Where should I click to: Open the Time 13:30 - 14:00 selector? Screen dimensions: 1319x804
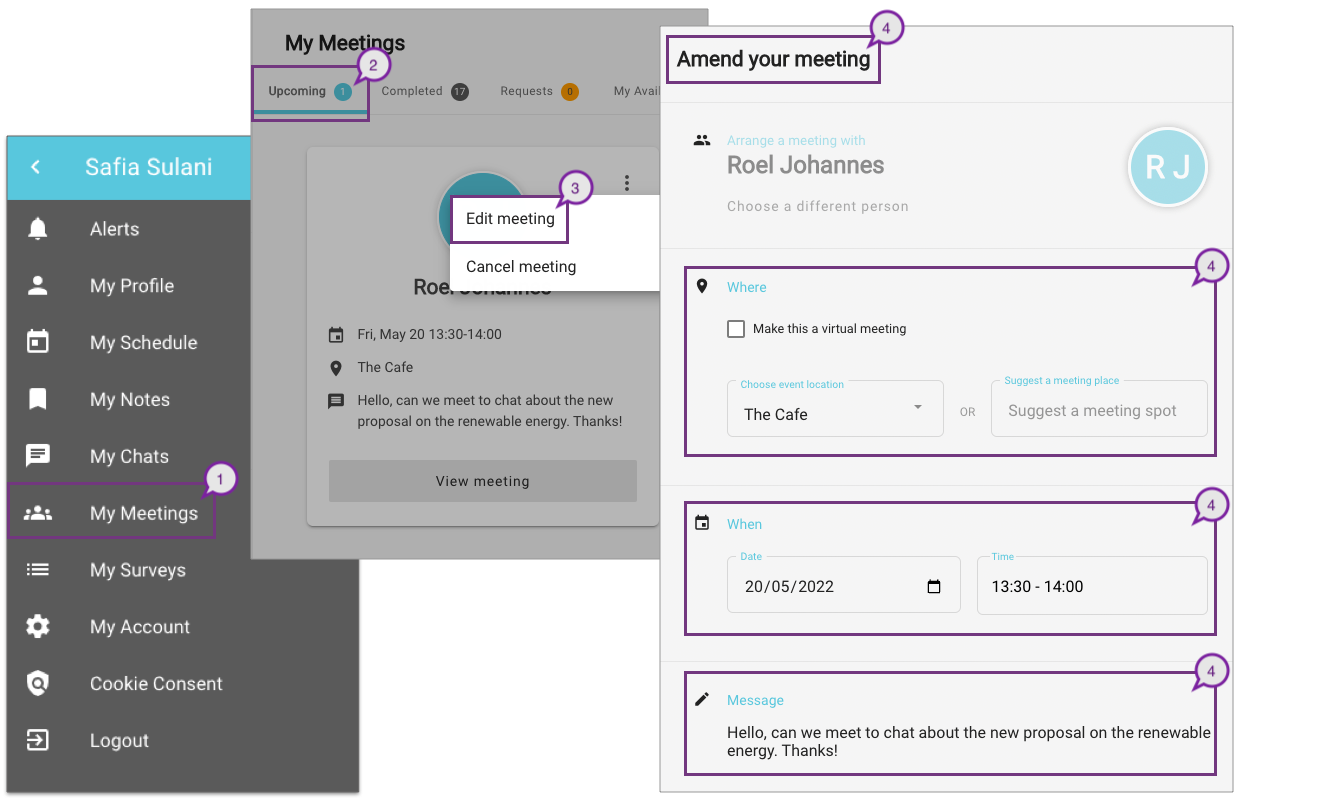[1091, 587]
